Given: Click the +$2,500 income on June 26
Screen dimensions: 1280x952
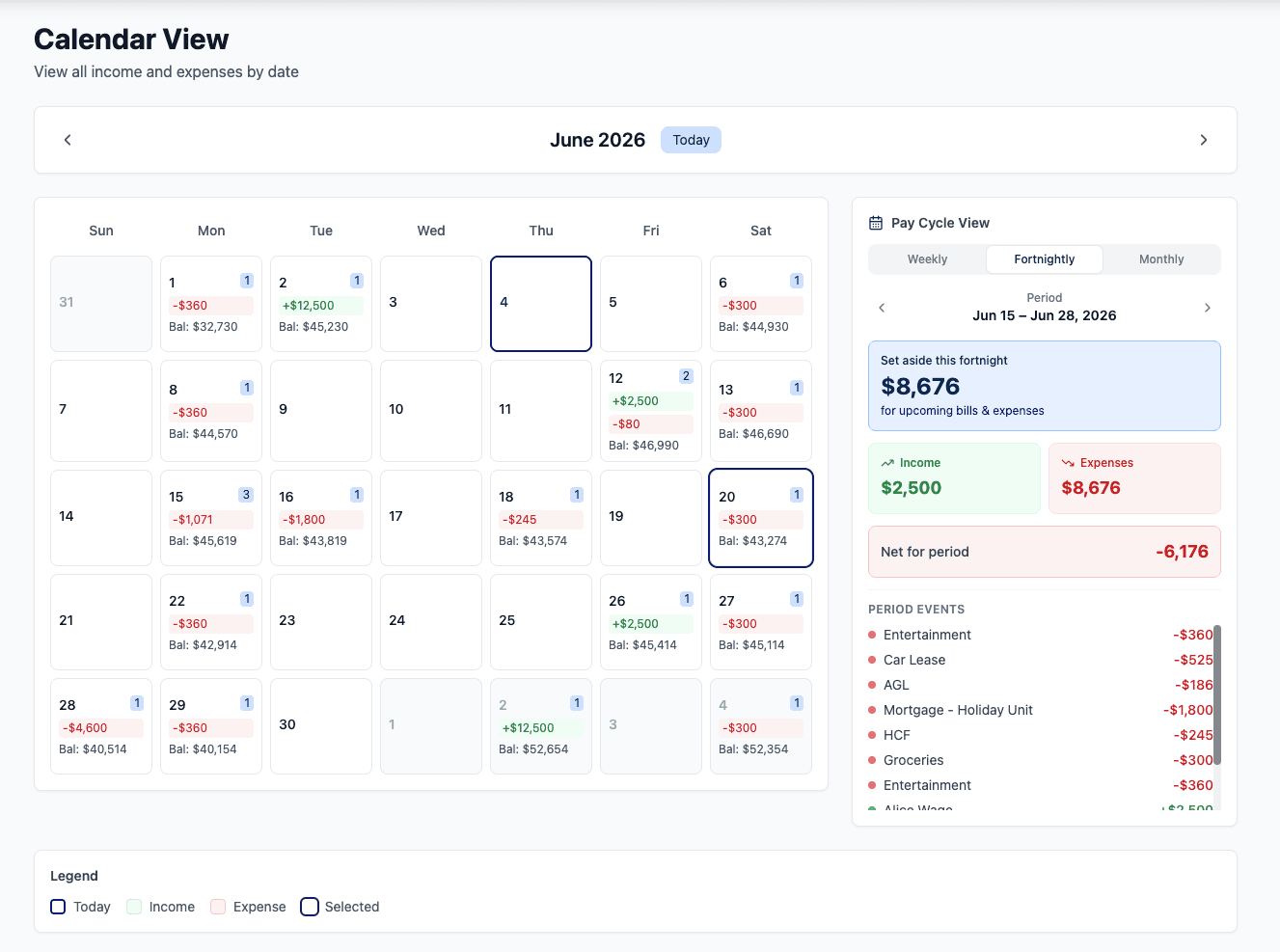Looking at the screenshot, I should (651, 624).
